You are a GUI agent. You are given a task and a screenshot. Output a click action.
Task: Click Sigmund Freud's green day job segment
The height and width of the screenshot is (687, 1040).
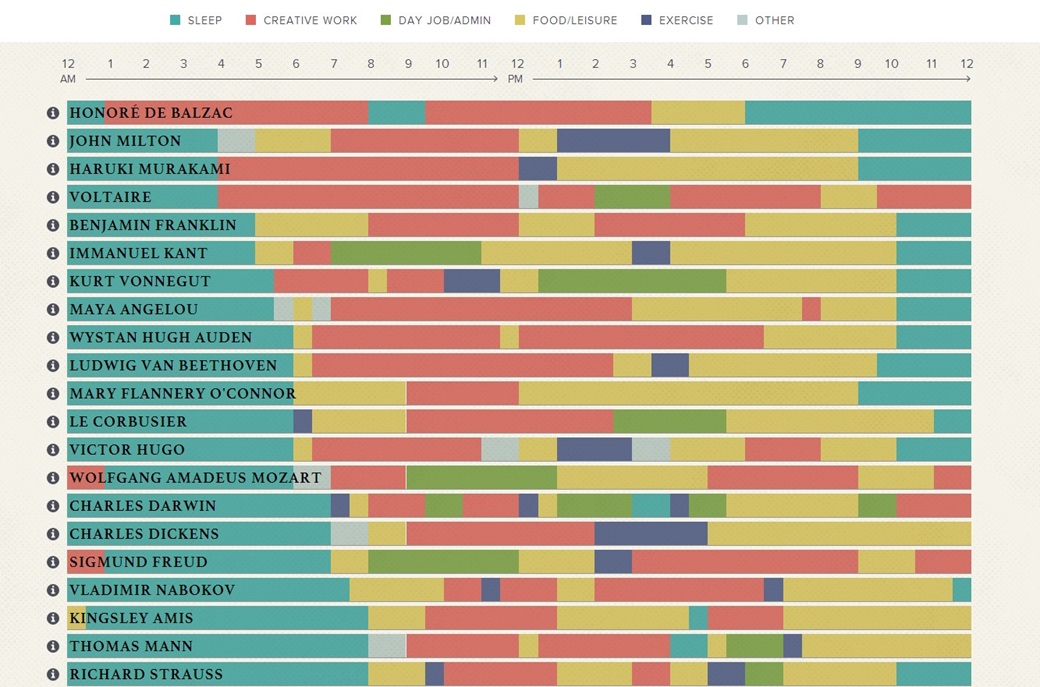click(444, 562)
